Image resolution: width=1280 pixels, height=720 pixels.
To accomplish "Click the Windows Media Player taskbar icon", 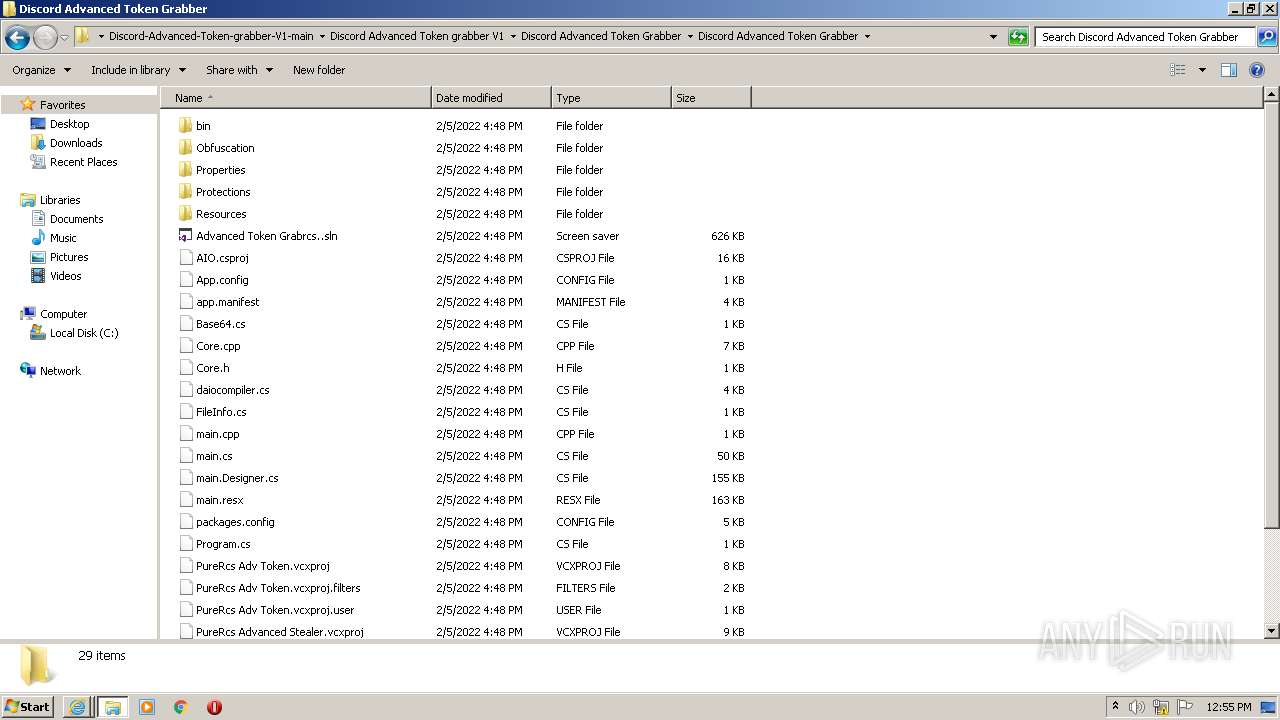I will (147, 707).
